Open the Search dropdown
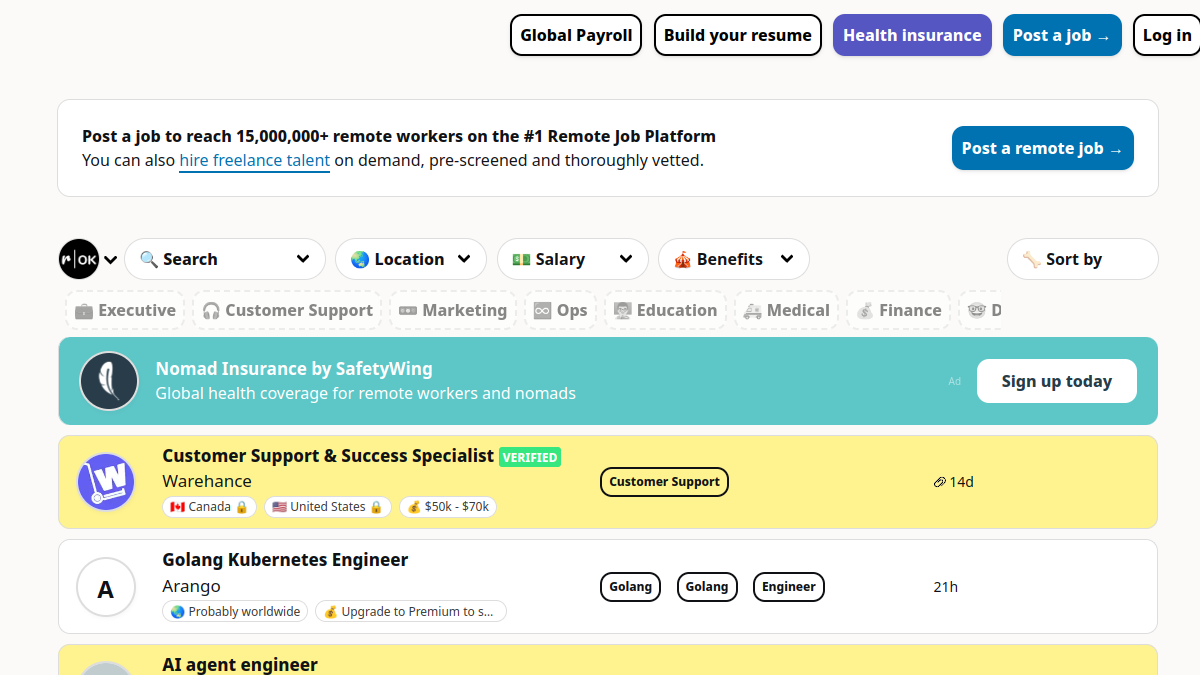 click(225, 259)
